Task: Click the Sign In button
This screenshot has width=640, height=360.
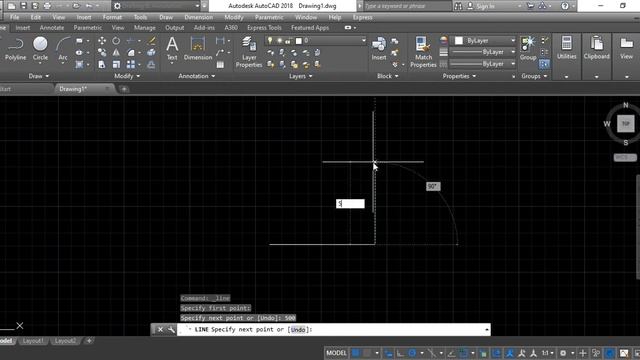Action: click(486, 6)
